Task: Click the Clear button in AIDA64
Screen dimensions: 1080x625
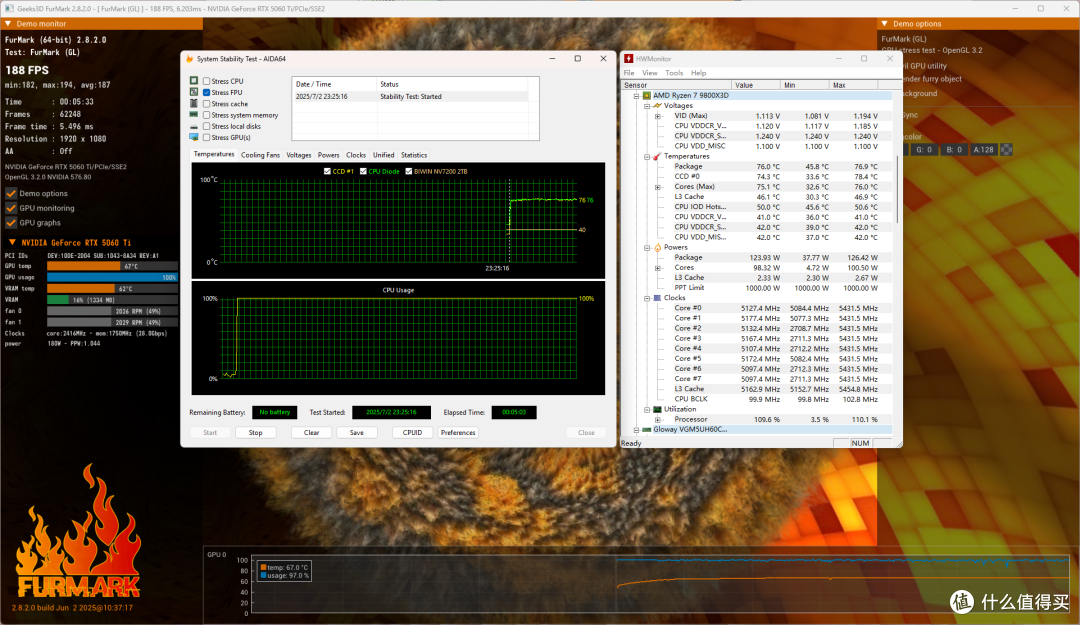Action: [311, 432]
